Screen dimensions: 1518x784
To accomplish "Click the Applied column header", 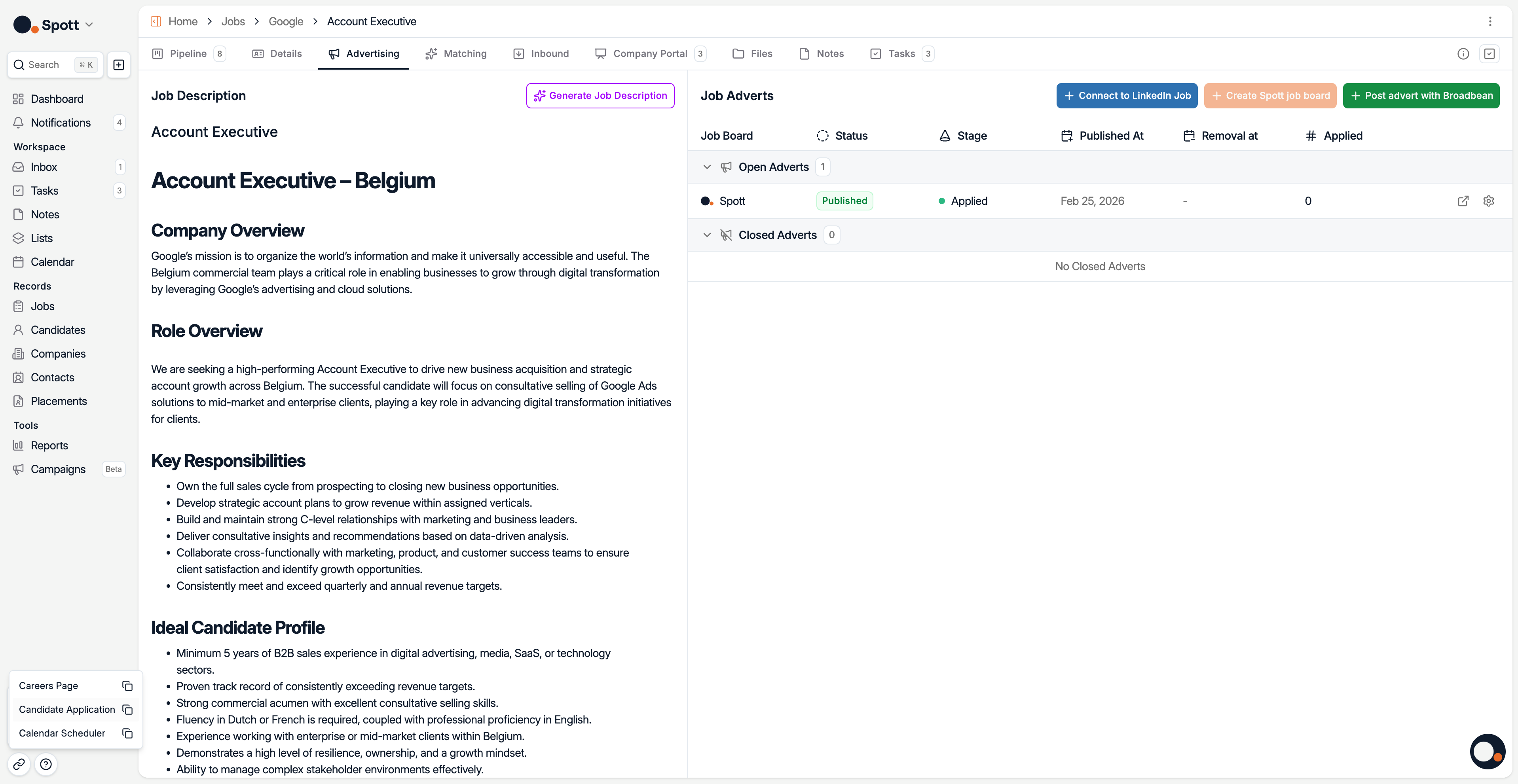I will pos(1334,136).
